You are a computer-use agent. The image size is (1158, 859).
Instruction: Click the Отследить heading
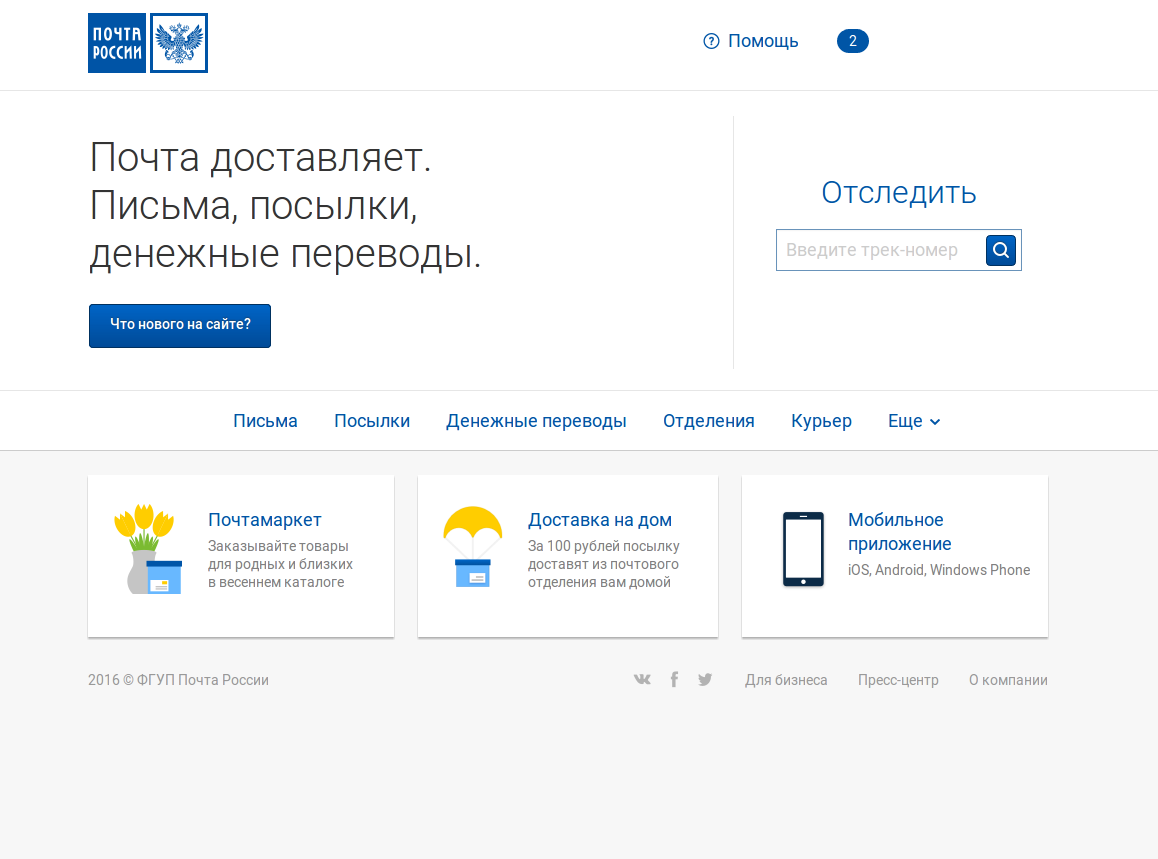pyautogui.click(x=899, y=193)
